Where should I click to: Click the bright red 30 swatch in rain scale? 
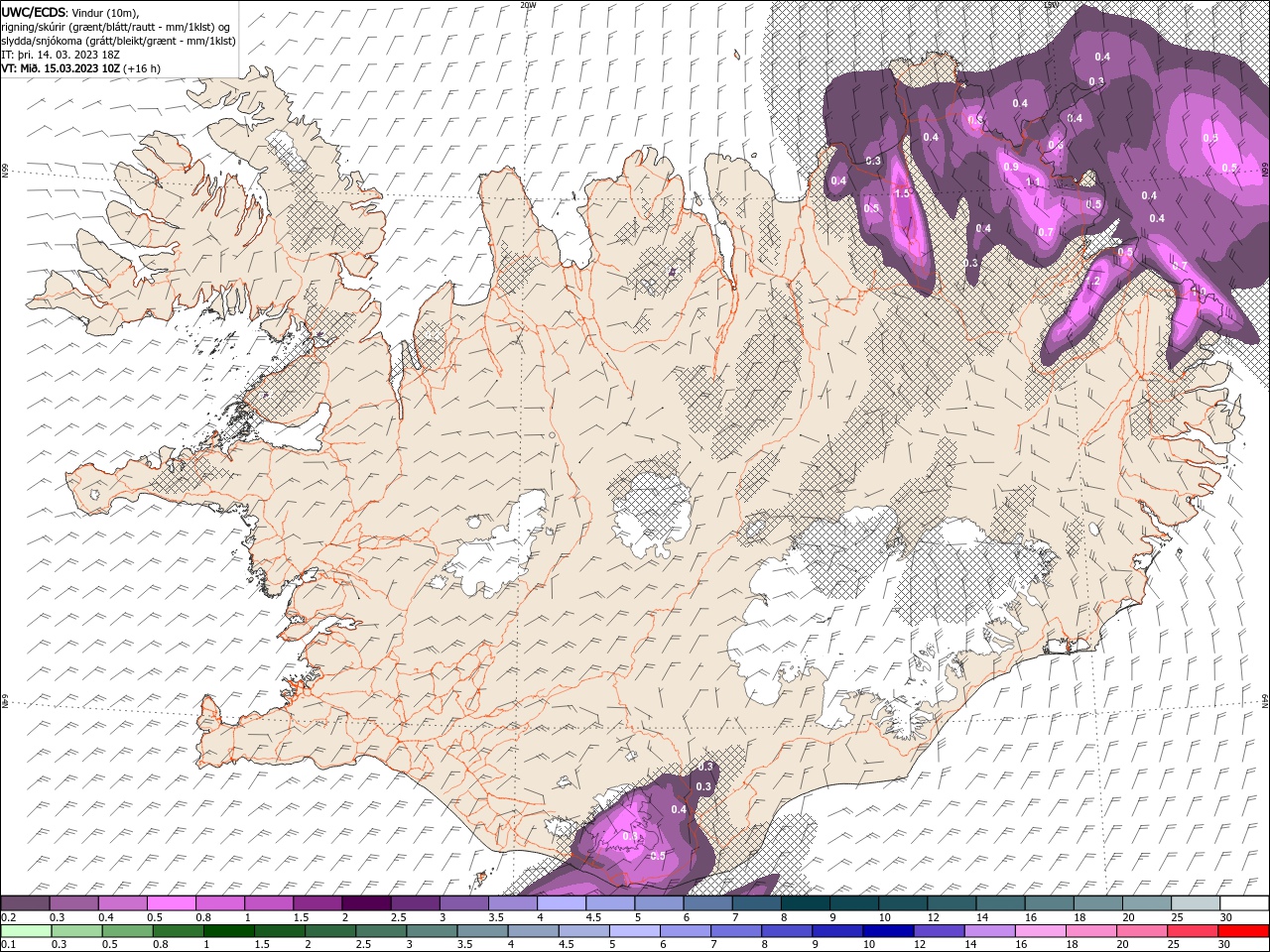[x=1243, y=931]
